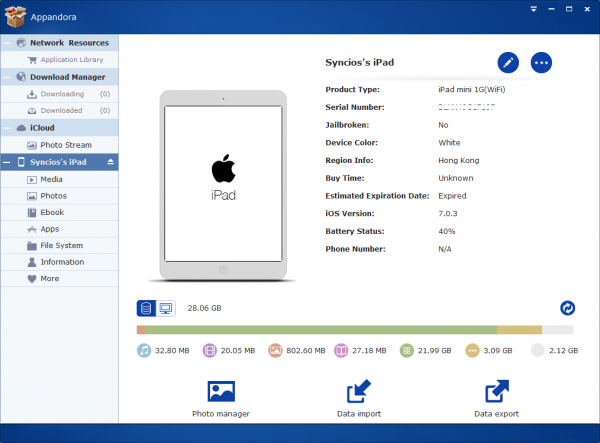This screenshot has width=600, height=443.
Task: Click the Hong Kong region value
Action: click(x=459, y=160)
